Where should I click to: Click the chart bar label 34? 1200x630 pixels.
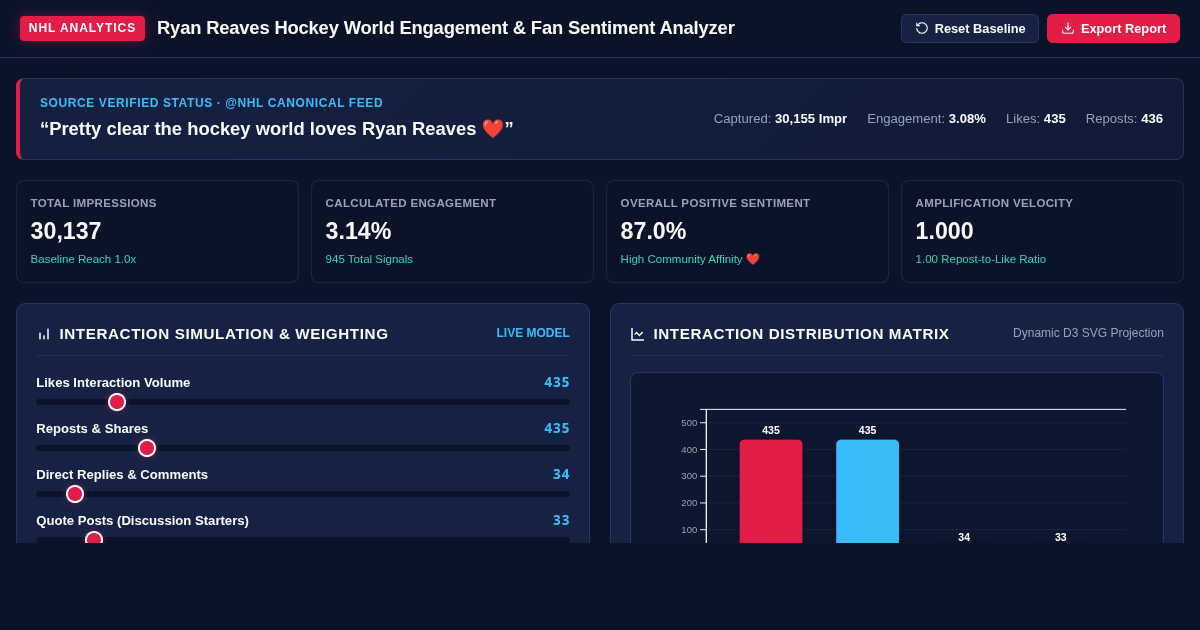(964, 537)
